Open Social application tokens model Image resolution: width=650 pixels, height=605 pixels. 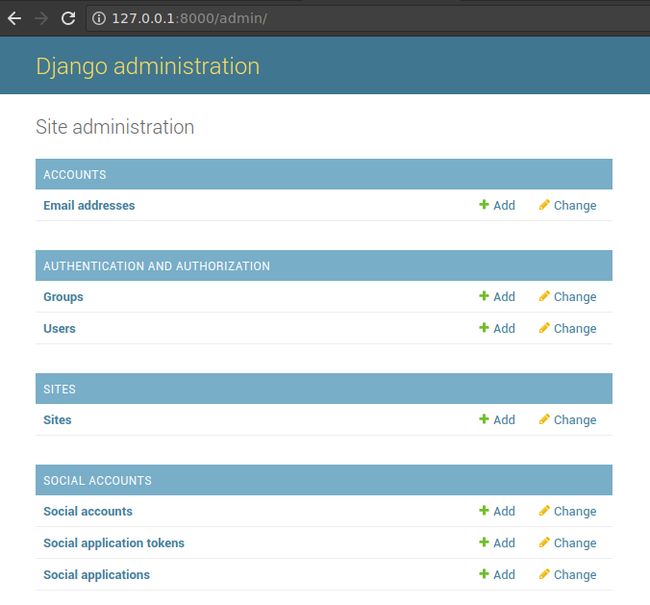(x=114, y=543)
